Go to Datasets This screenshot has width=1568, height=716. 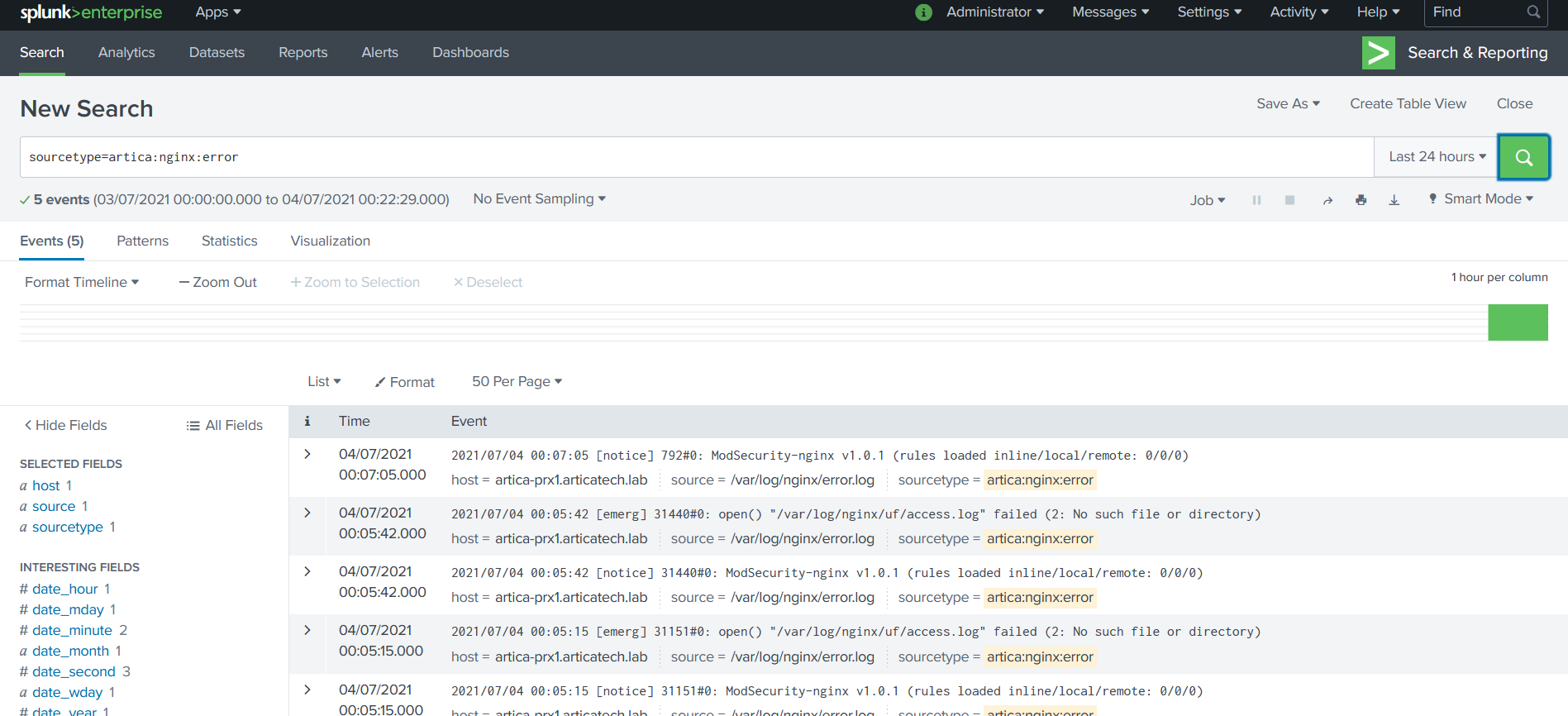(x=217, y=52)
